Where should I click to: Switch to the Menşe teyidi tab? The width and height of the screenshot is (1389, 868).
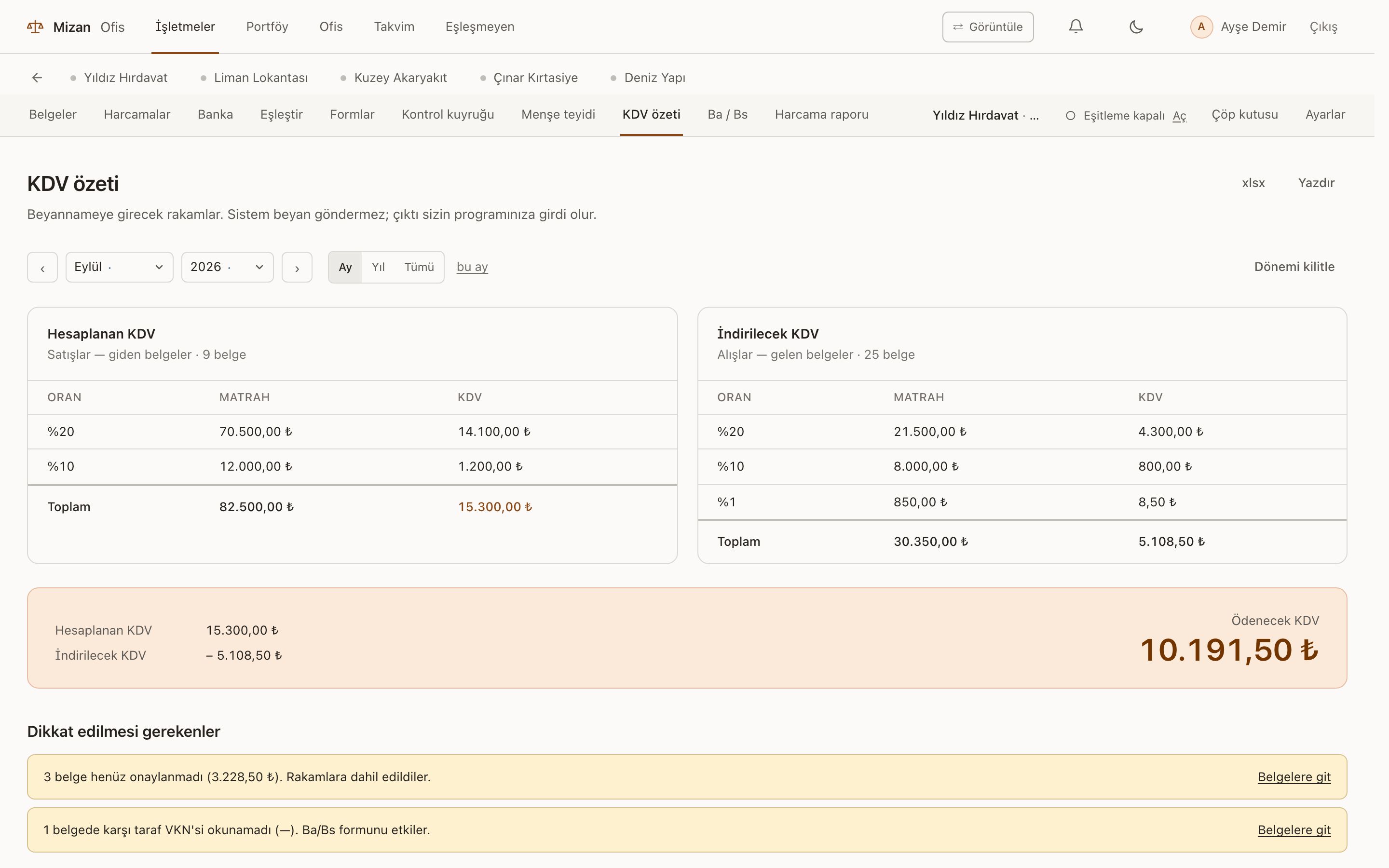pyautogui.click(x=558, y=115)
